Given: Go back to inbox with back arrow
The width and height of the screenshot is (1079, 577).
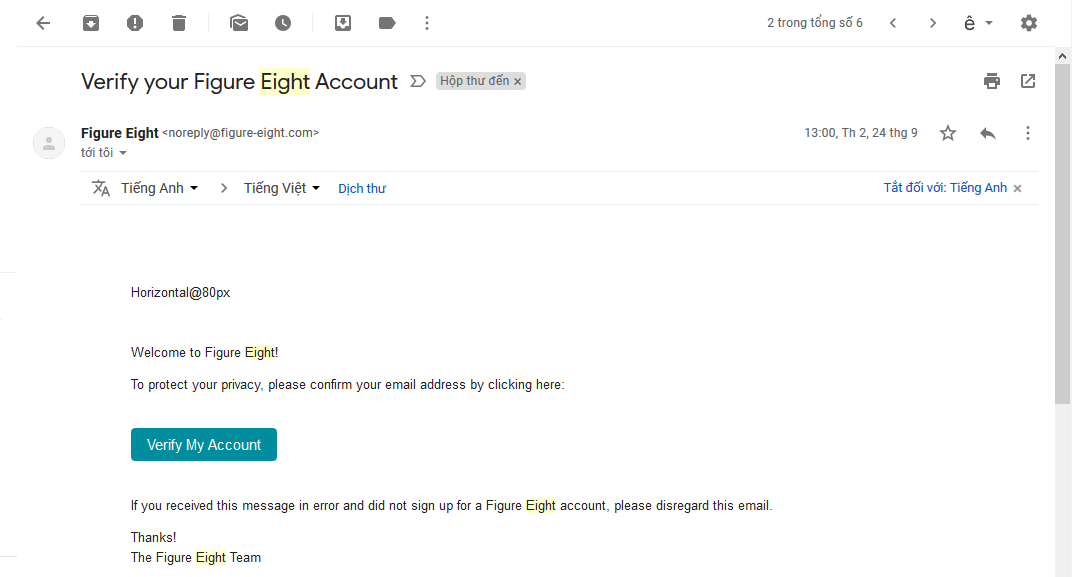Looking at the screenshot, I should pos(43,23).
